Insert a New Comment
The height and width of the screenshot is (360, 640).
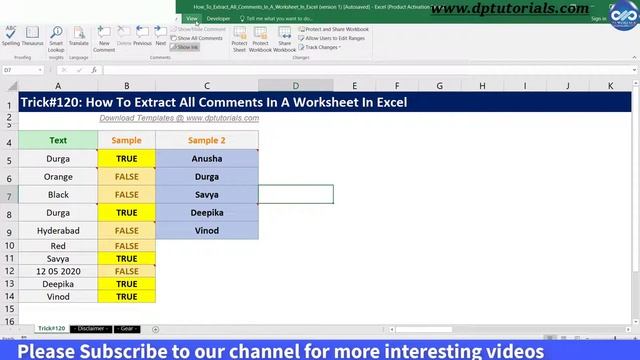(104, 39)
